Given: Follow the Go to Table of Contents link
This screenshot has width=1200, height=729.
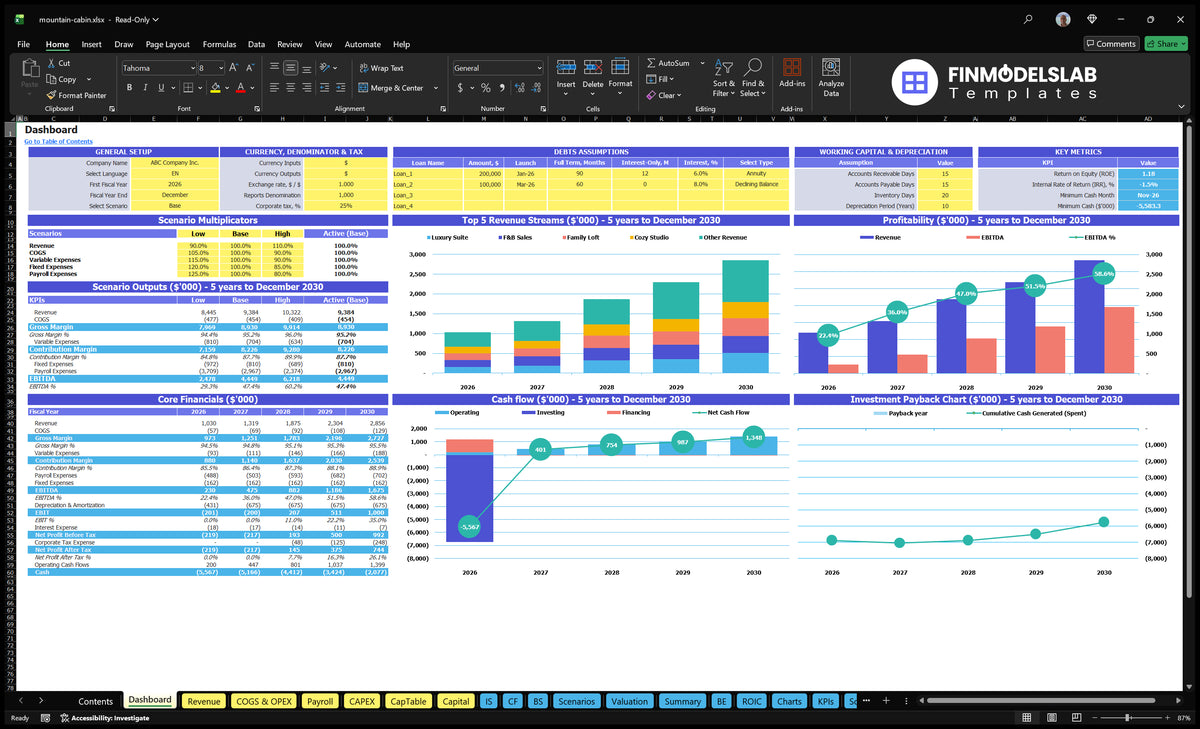Looking at the screenshot, I should tap(58, 142).
